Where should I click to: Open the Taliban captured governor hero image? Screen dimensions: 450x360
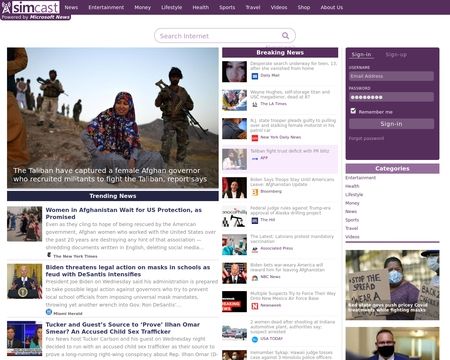(113, 118)
